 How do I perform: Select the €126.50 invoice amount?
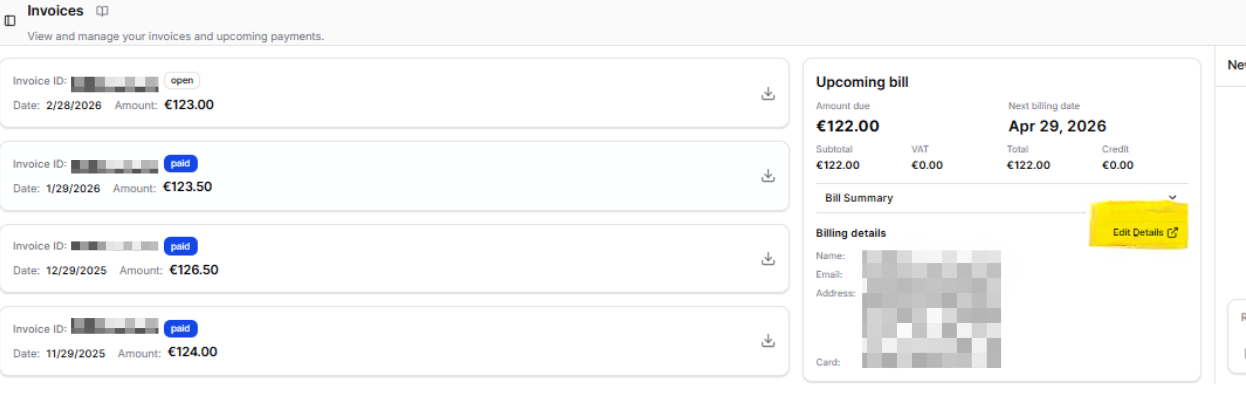(193, 270)
